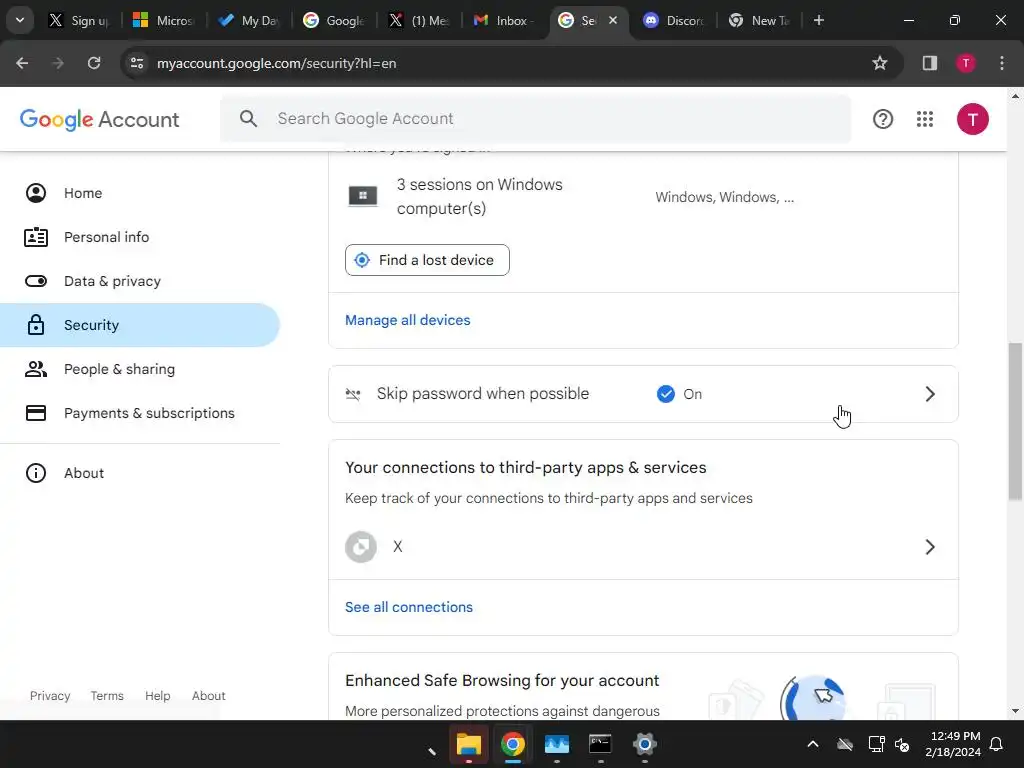Open the monitor graph taskbar app
This screenshot has width=1024, height=768.
(x=556, y=744)
